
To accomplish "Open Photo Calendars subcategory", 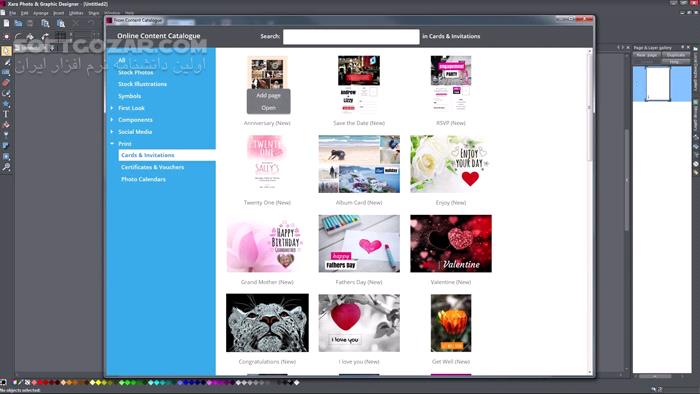I will (143, 179).
